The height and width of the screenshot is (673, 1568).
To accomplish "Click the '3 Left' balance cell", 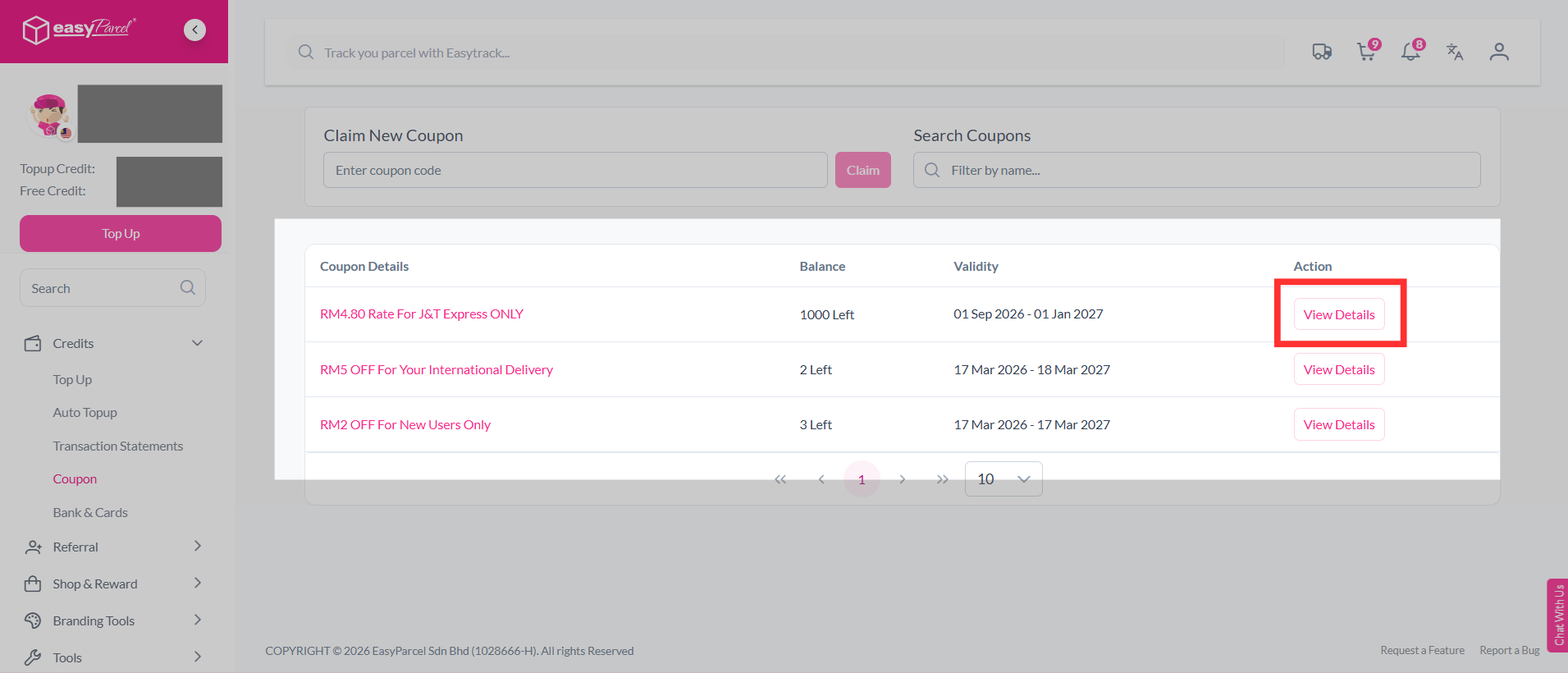I will coord(816,424).
